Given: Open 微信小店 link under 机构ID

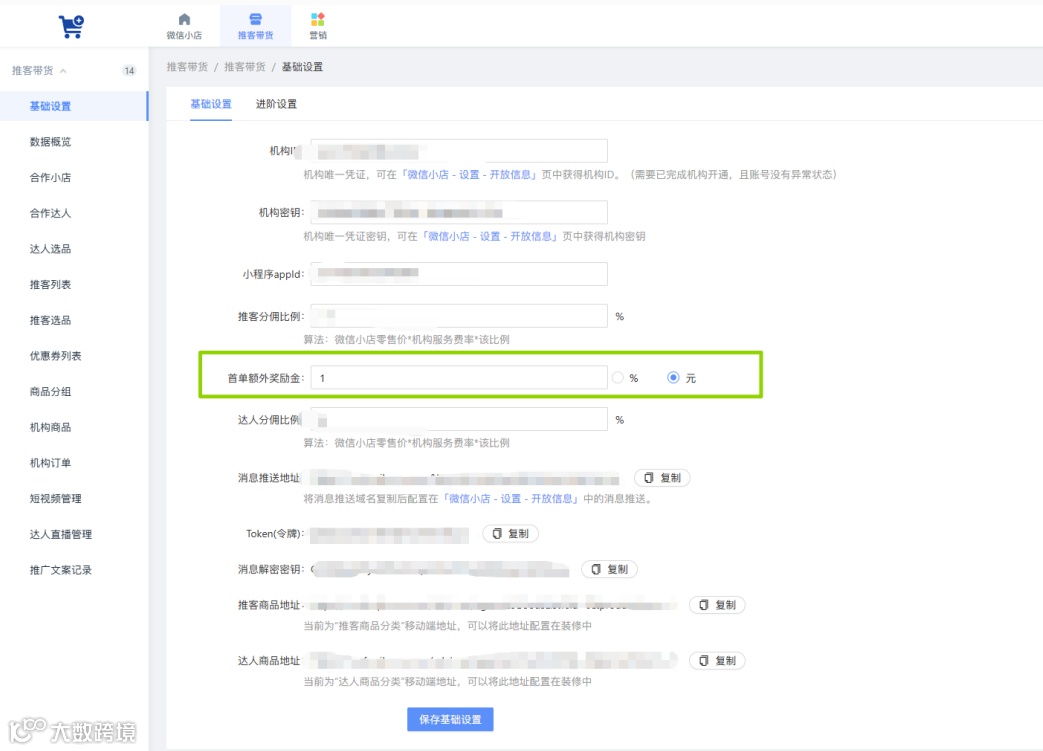Looking at the screenshot, I should point(469,175).
